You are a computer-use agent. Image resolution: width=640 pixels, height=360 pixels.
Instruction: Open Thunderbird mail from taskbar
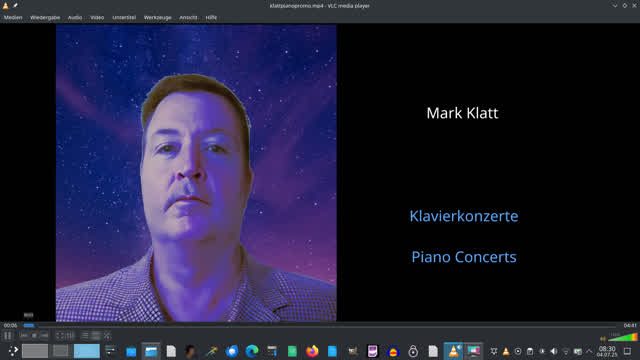(x=231, y=351)
